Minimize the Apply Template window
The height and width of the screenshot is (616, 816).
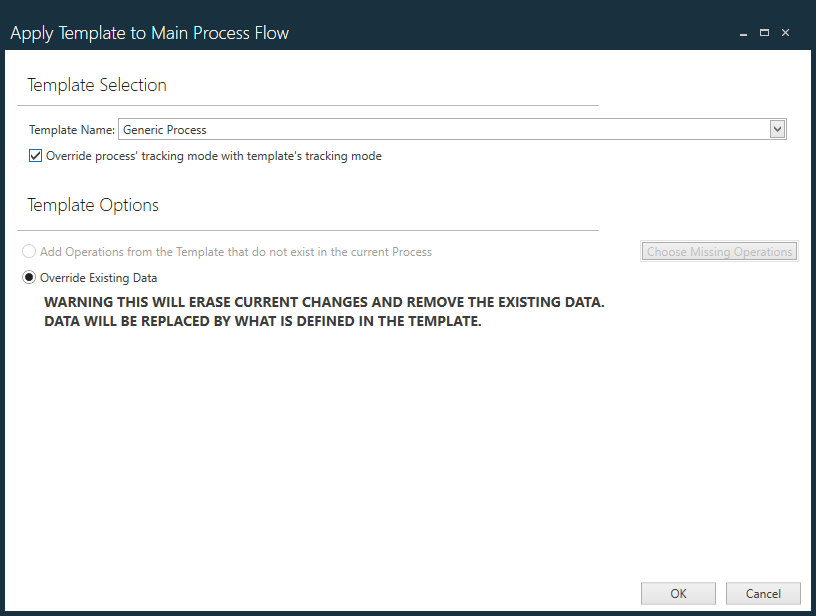742,32
